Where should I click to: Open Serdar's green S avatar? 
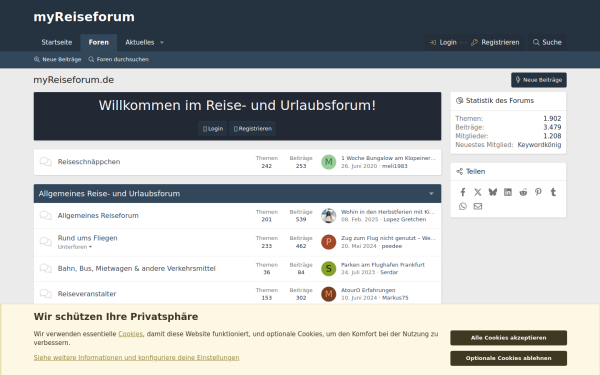pos(328,268)
